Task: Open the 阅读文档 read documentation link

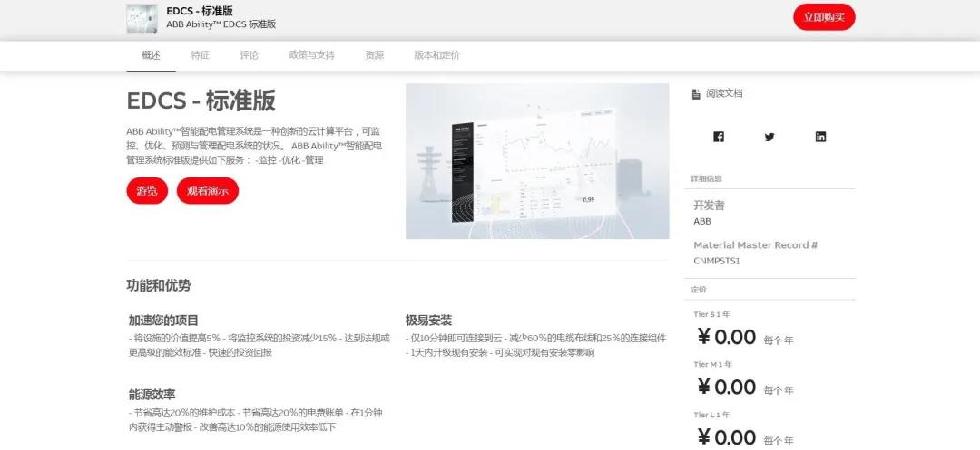Action: (x=724, y=94)
